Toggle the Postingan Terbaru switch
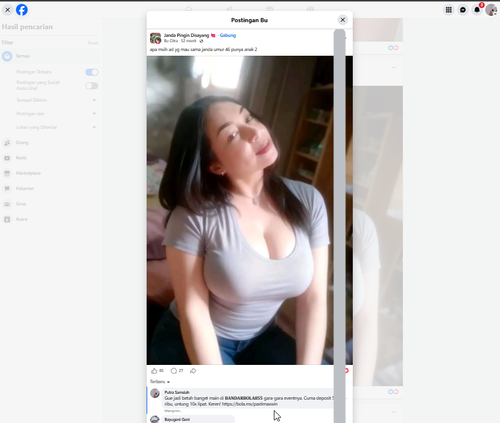This screenshot has height=423, width=500. point(92,72)
